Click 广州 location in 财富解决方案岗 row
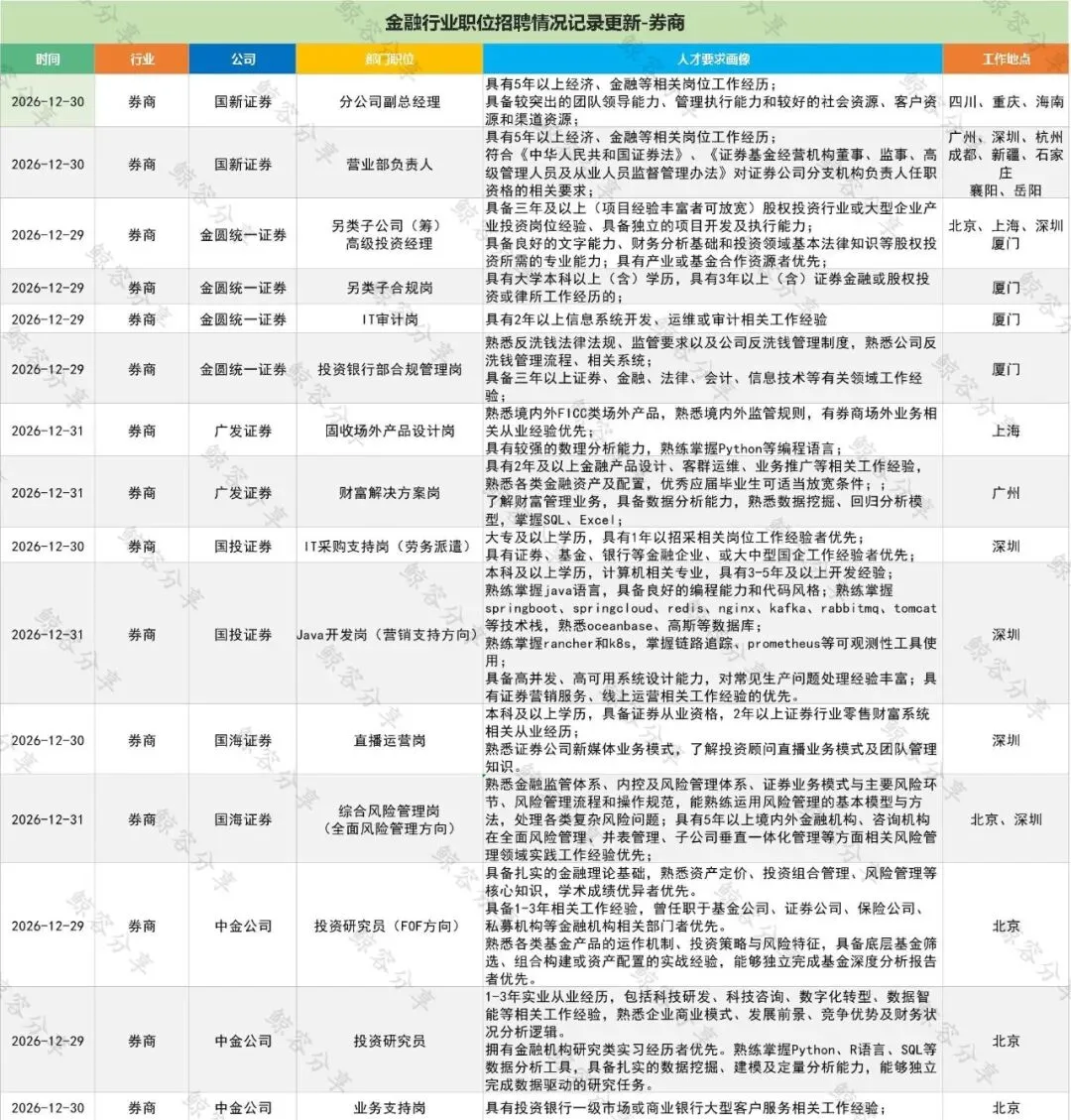Screen dimensions: 1071x1120 pos(1006,493)
